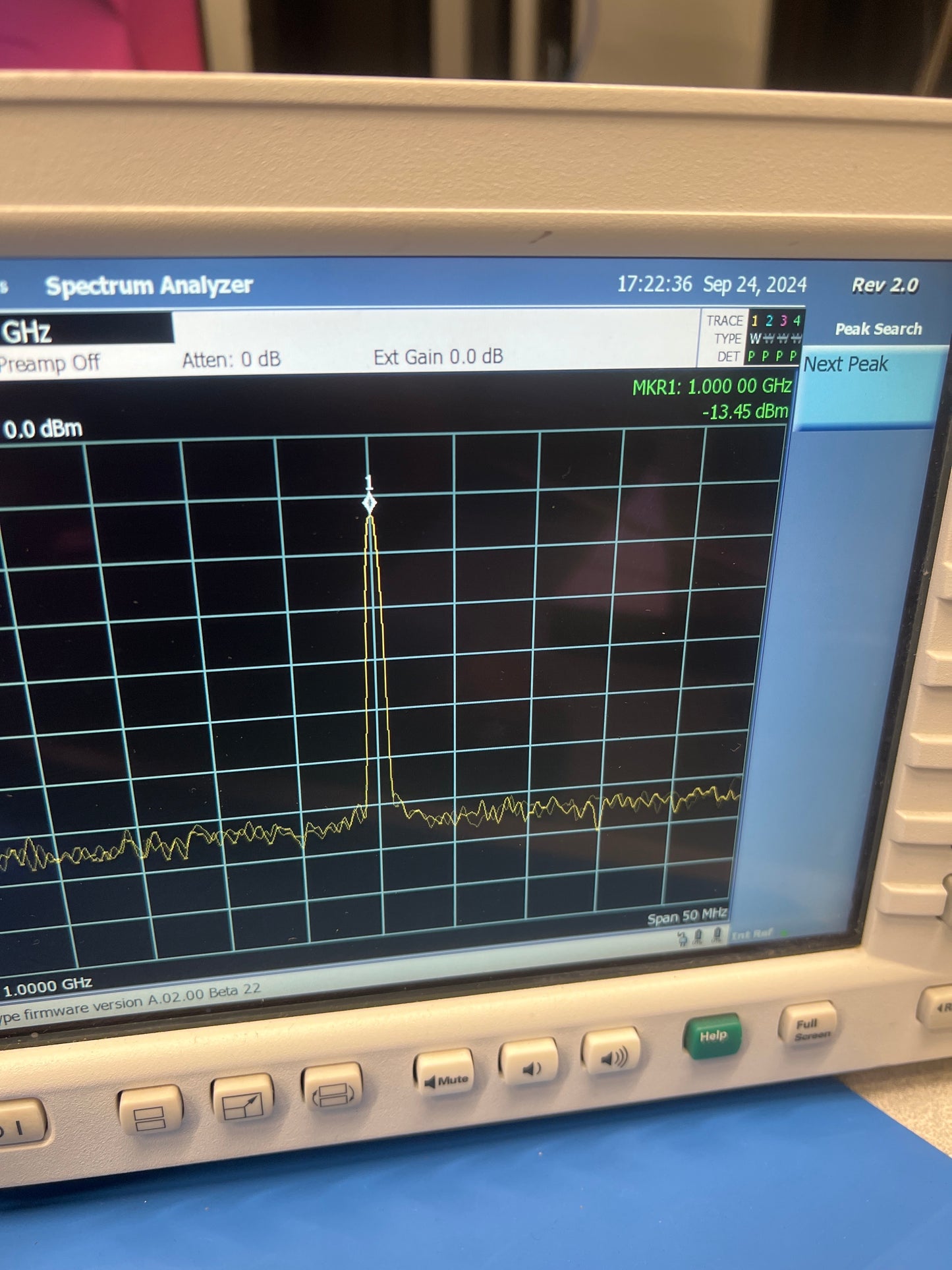This screenshot has width=952, height=1270.
Task: Select cyan trace 2 indicator
Action: [769, 321]
